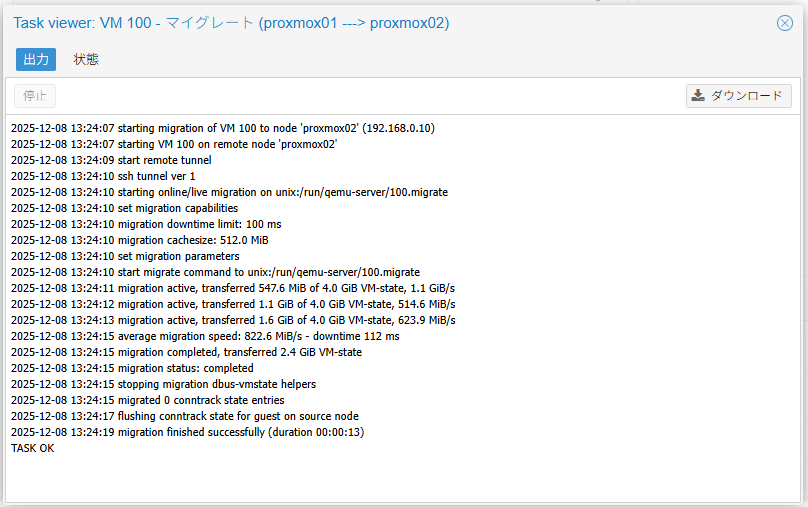The width and height of the screenshot is (808, 507).
Task: Click the ダウンロード button label
Action: (x=746, y=96)
